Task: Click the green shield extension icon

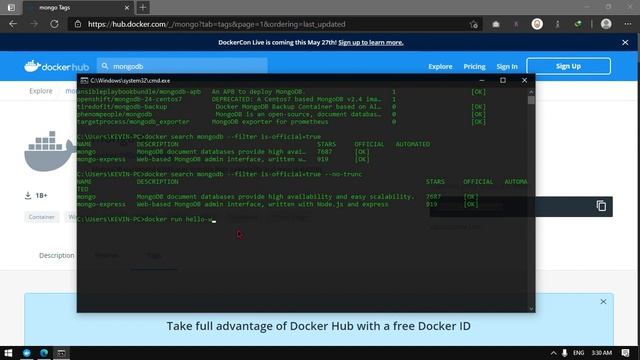Action: pyautogui.click(x=578, y=24)
